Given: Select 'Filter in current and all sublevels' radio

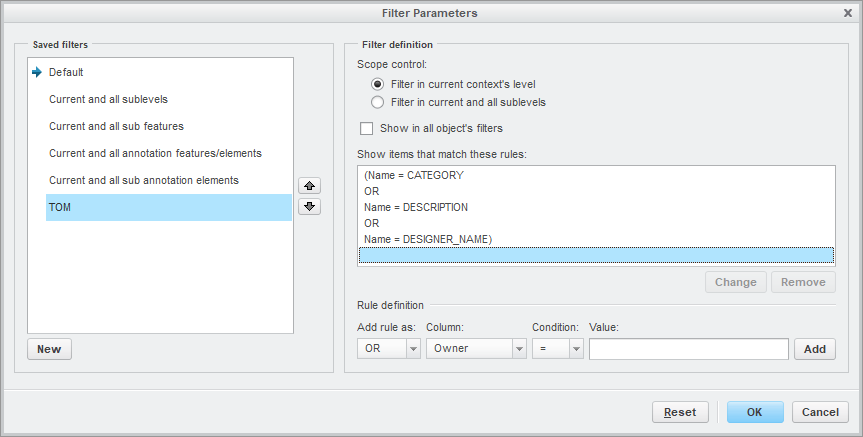Looking at the screenshot, I should tap(378, 102).
